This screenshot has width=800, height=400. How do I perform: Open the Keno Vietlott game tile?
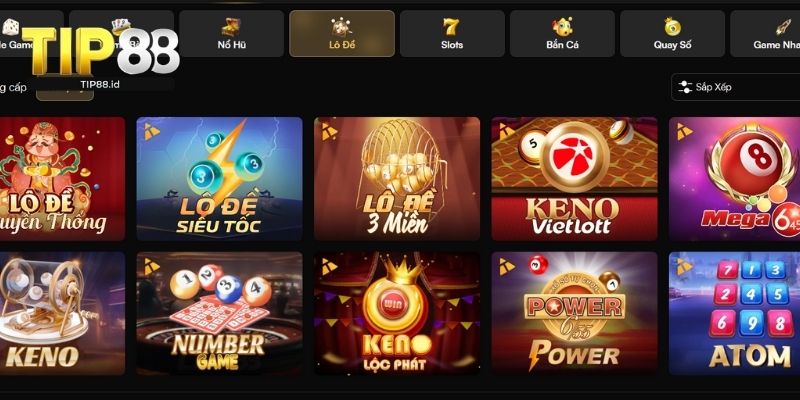click(x=574, y=179)
